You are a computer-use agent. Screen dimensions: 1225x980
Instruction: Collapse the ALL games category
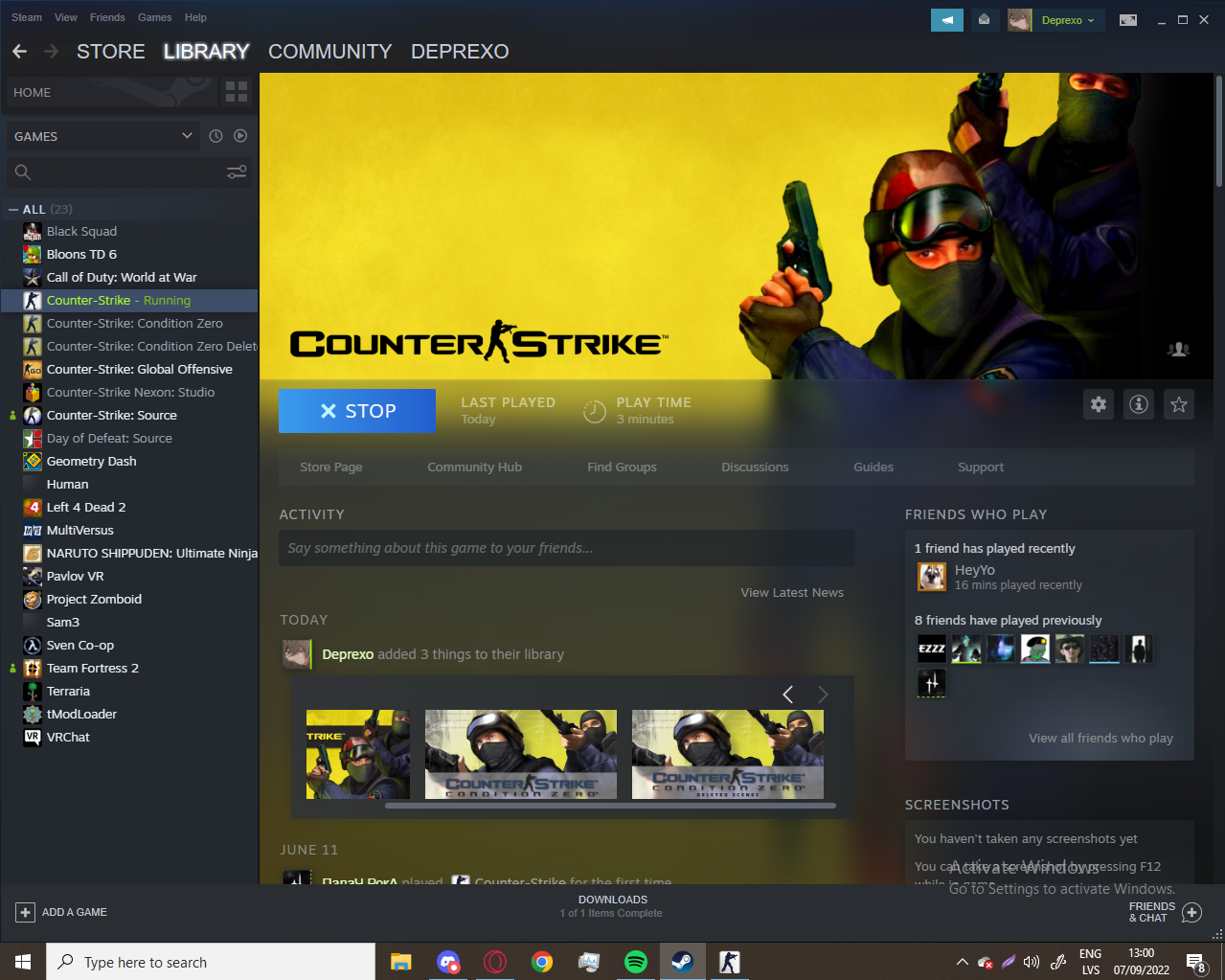click(13, 210)
